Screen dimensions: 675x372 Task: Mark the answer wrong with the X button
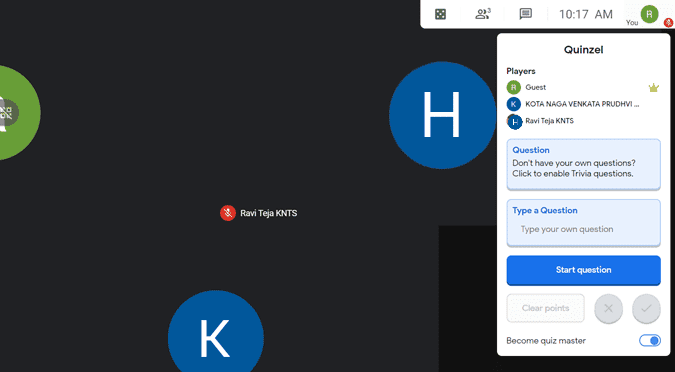pos(608,308)
